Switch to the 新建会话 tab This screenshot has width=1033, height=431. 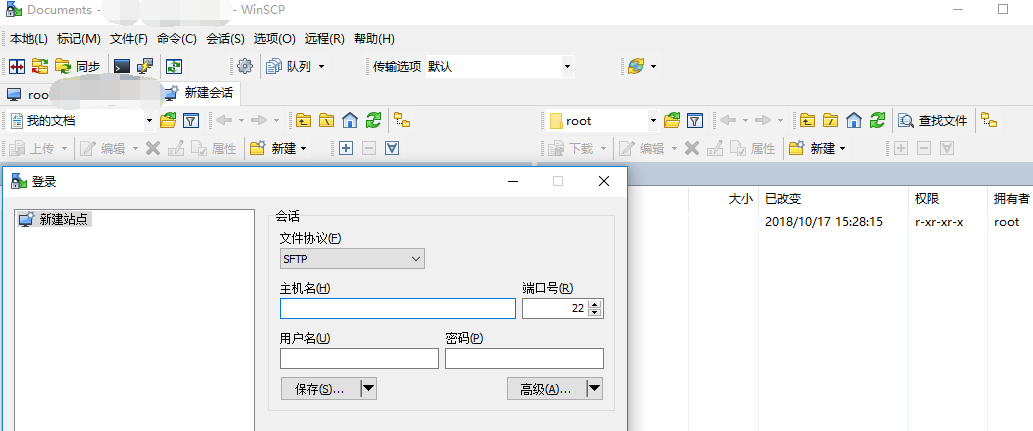click(x=200, y=93)
